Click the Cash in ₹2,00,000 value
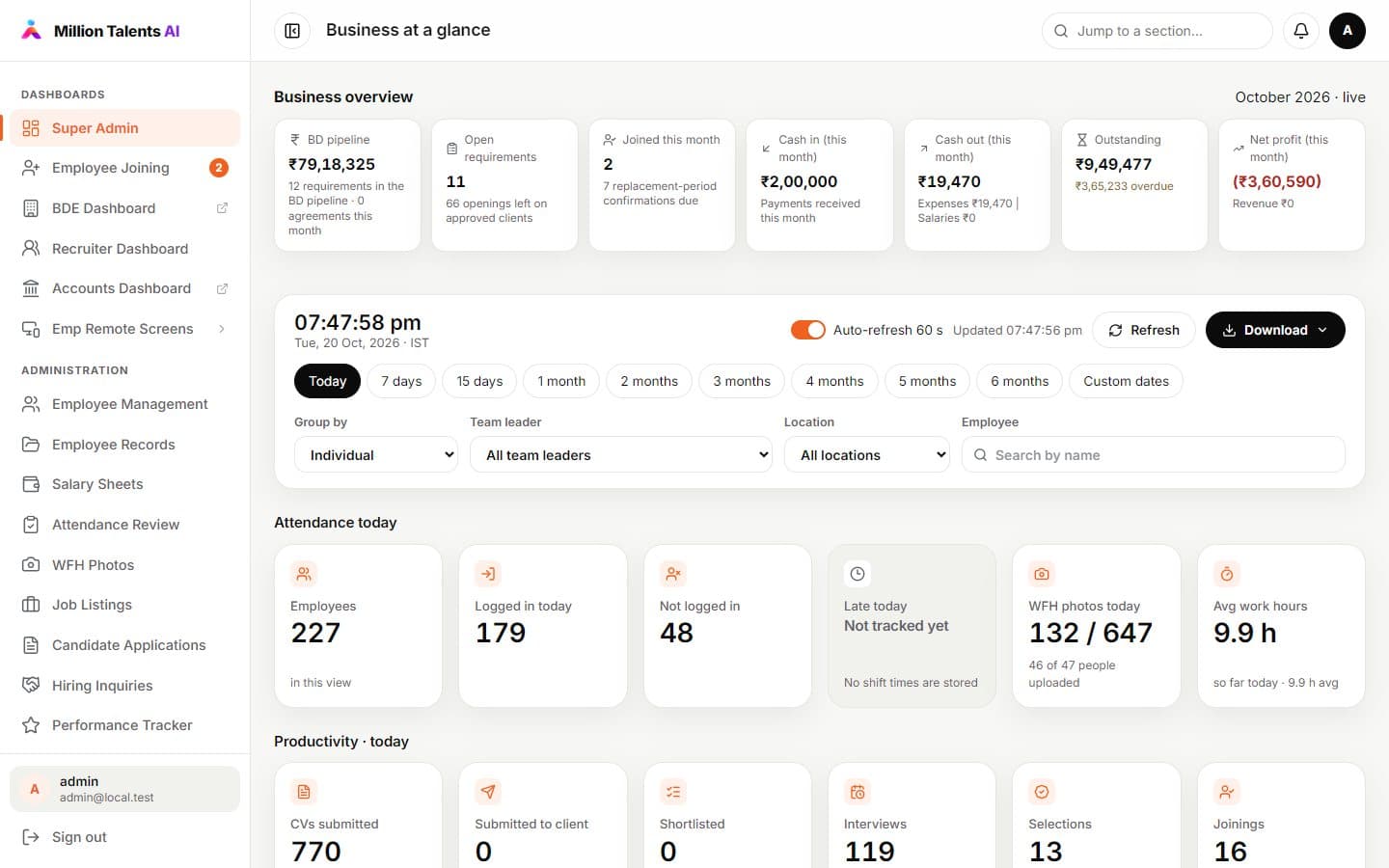1389x868 pixels. pyautogui.click(x=799, y=181)
